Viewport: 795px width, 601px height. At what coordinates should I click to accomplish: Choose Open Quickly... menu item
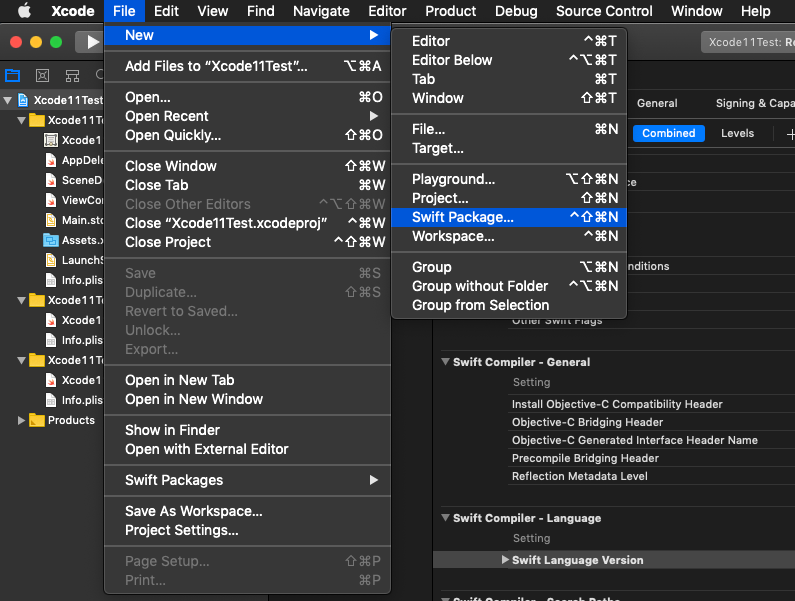click(x=247, y=135)
